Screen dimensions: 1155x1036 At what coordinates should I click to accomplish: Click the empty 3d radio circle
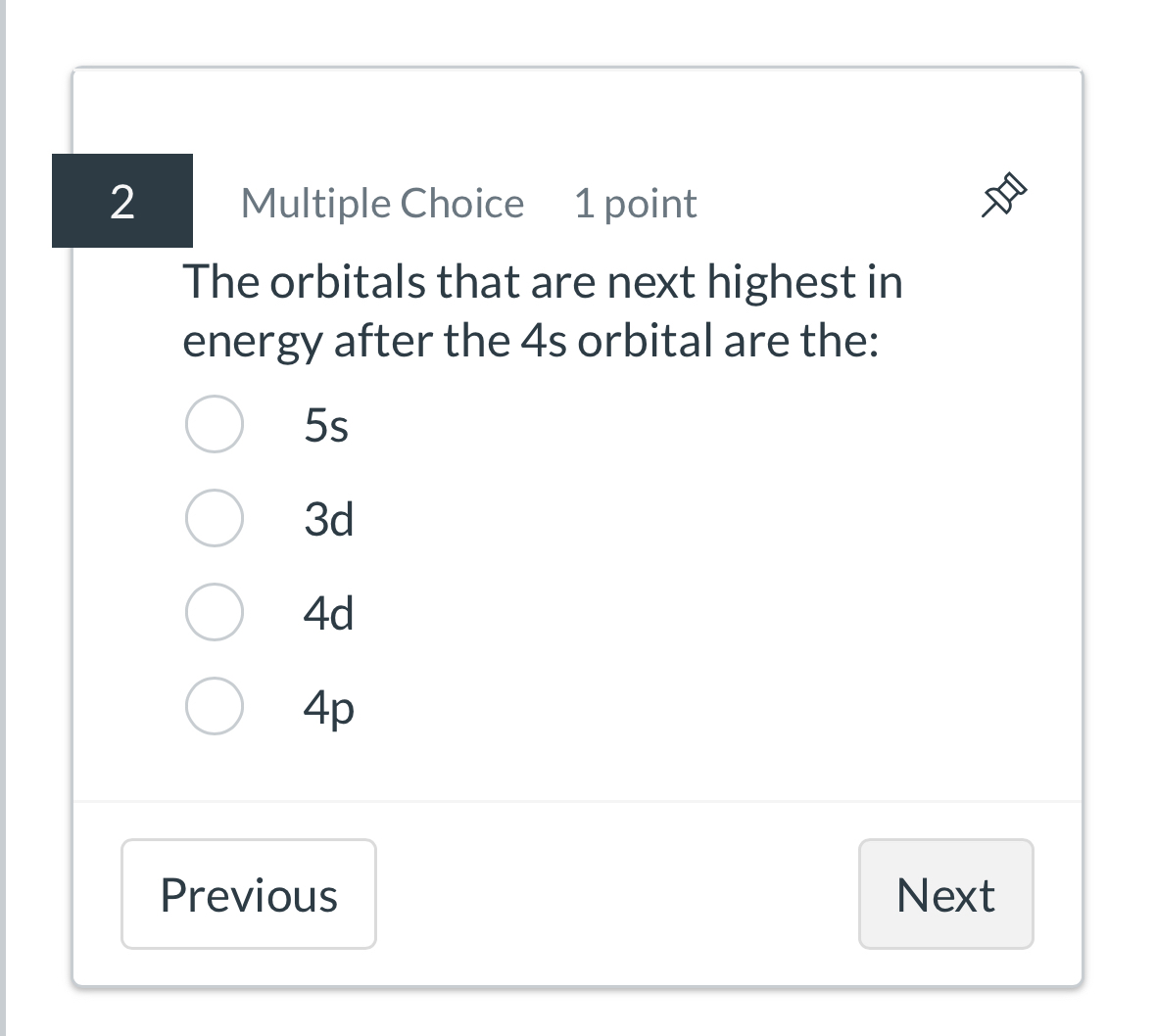pyautogui.click(x=215, y=518)
